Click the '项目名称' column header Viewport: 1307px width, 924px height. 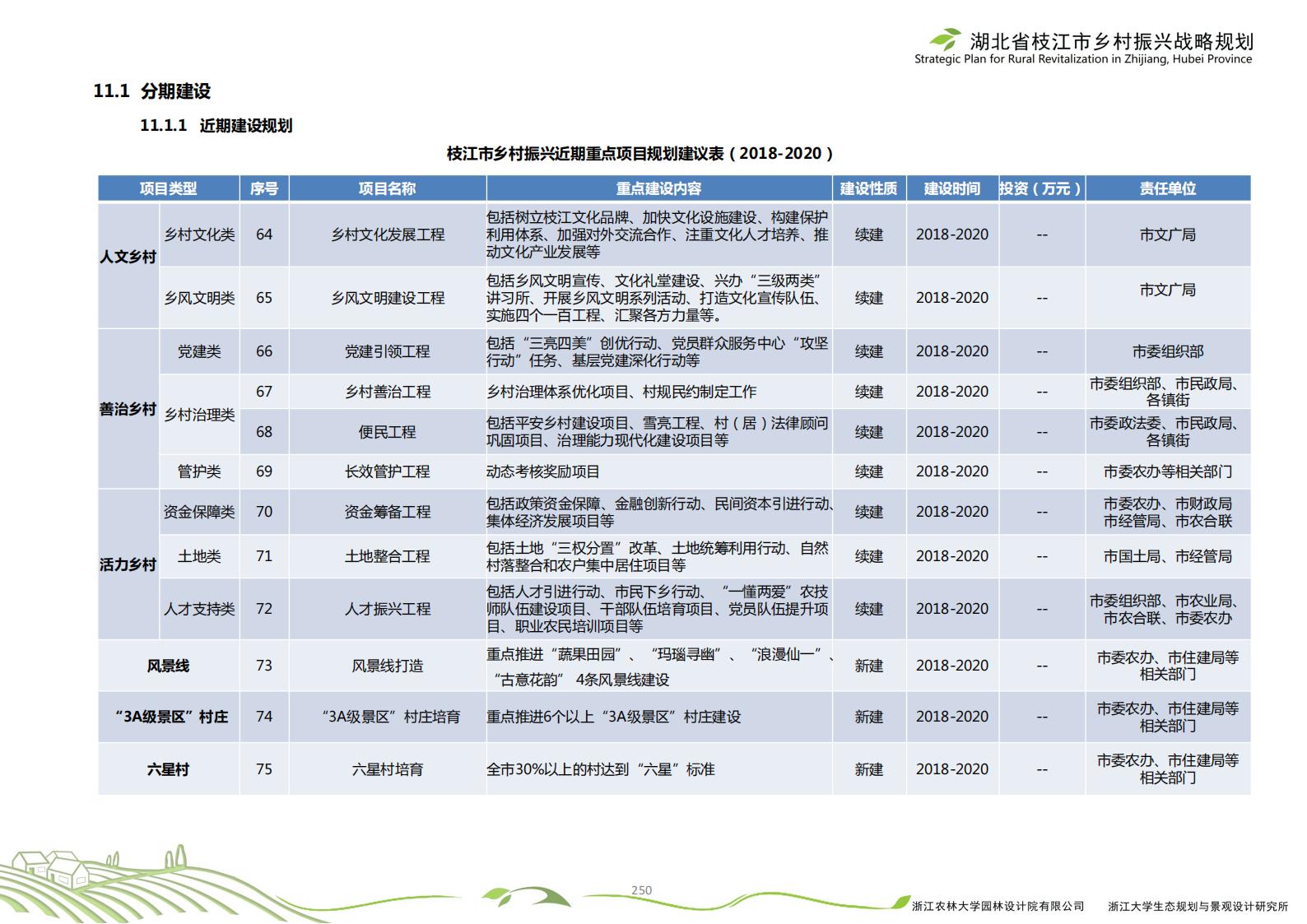click(388, 188)
